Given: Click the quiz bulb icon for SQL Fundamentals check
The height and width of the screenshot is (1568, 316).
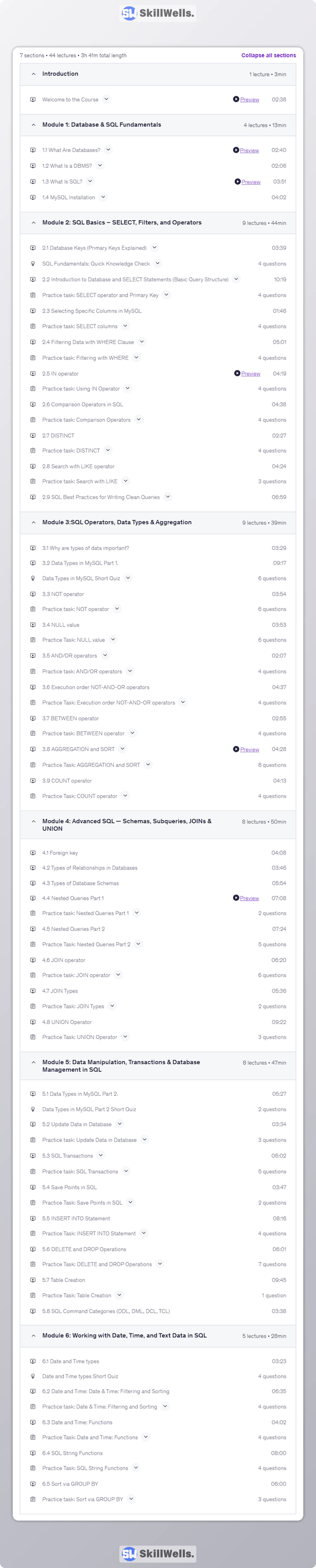Looking at the screenshot, I should (x=33, y=263).
